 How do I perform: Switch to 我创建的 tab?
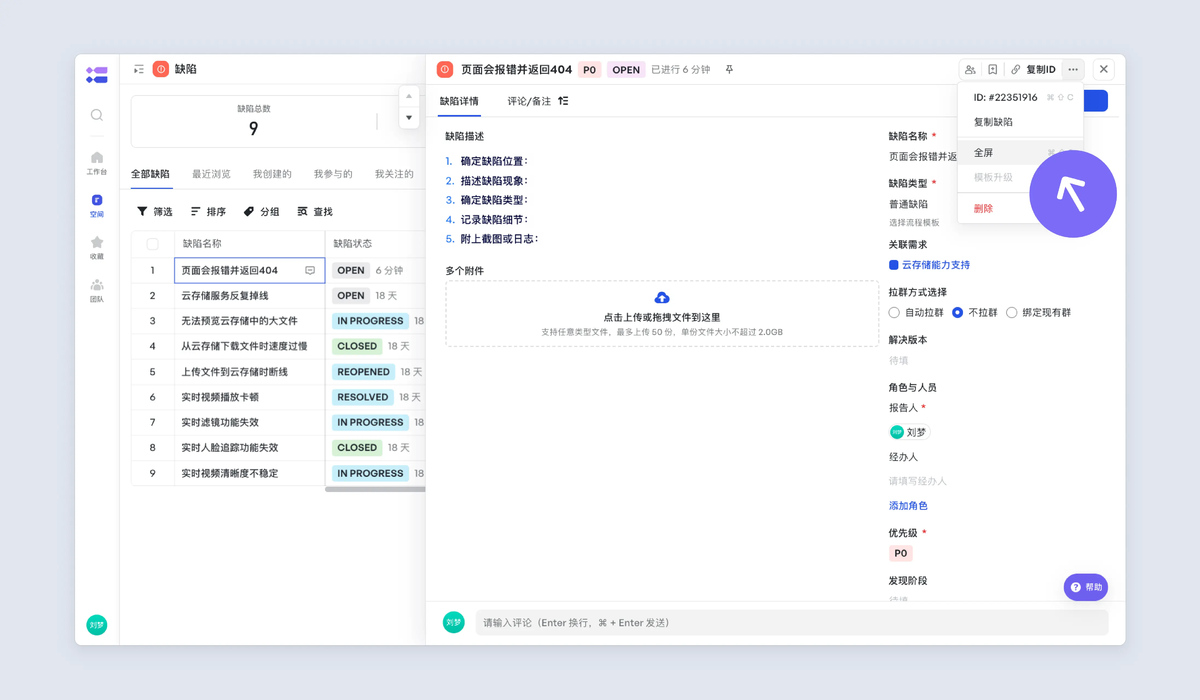click(272, 174)
